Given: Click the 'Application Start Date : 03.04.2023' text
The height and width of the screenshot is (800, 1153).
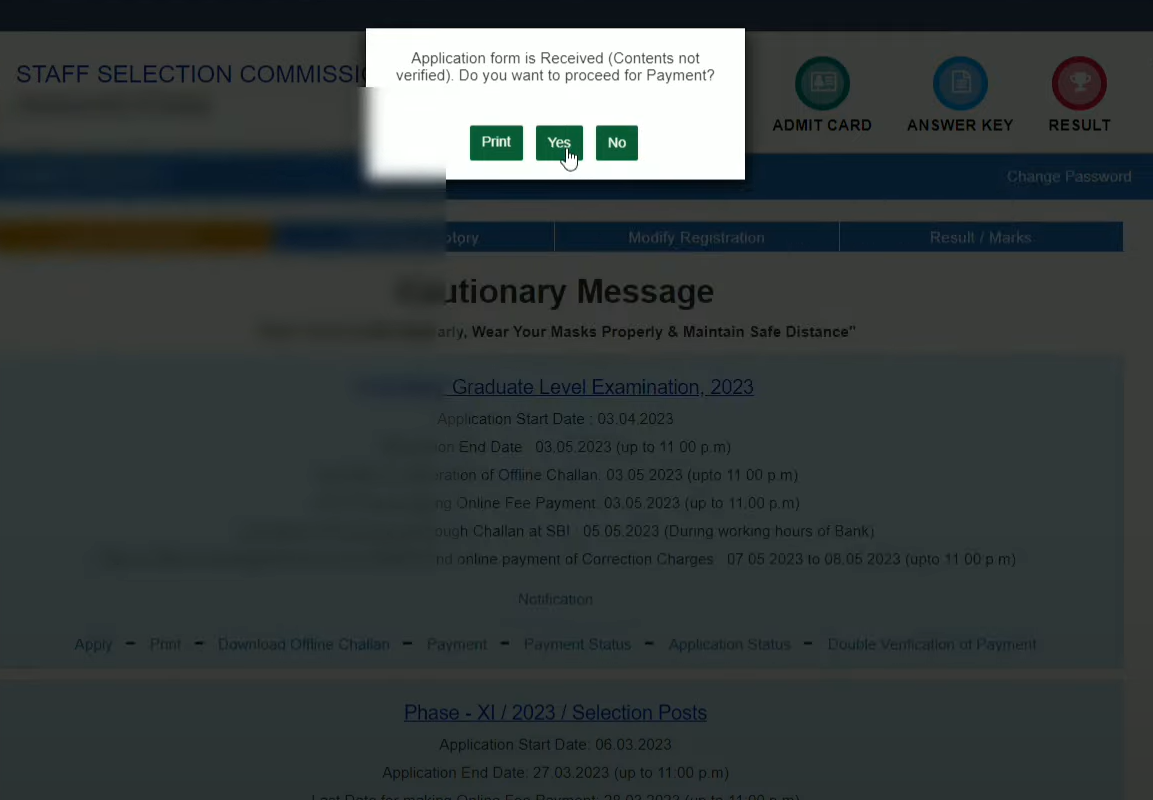Looking at the screenshot, I should (x=555, y=418).
